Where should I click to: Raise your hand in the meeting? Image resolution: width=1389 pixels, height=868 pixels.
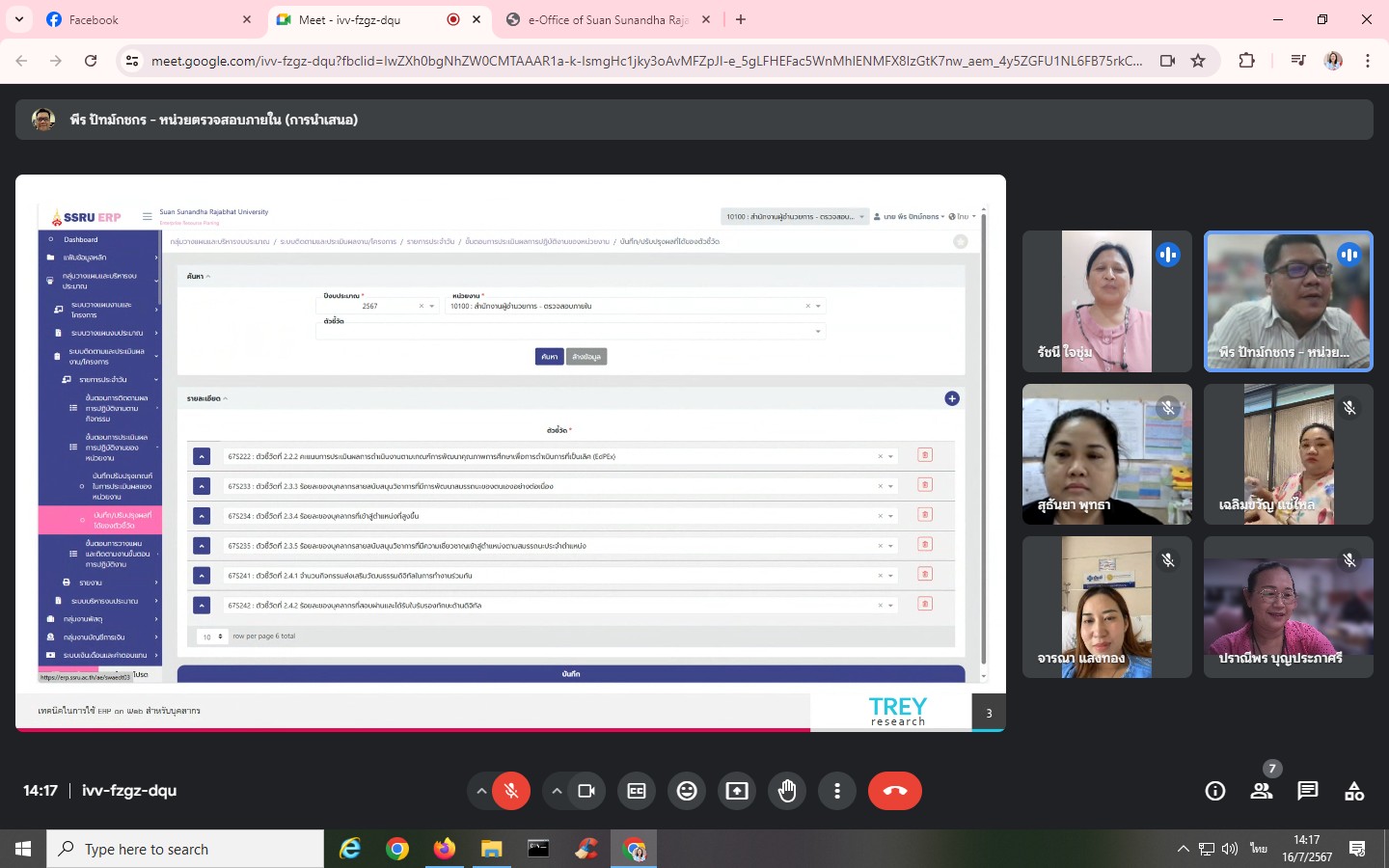click(787, 791)
